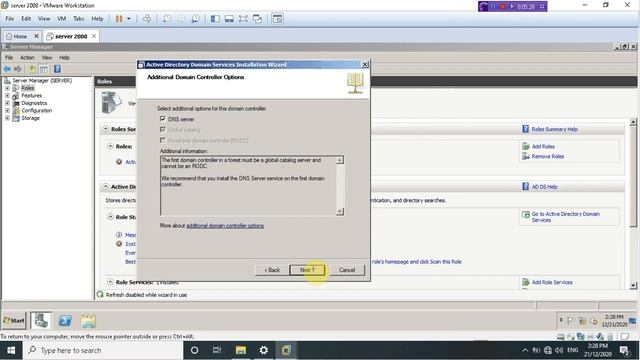
Task: Collapse the Active Directory section chevron
Action: (x=106, y=187)
